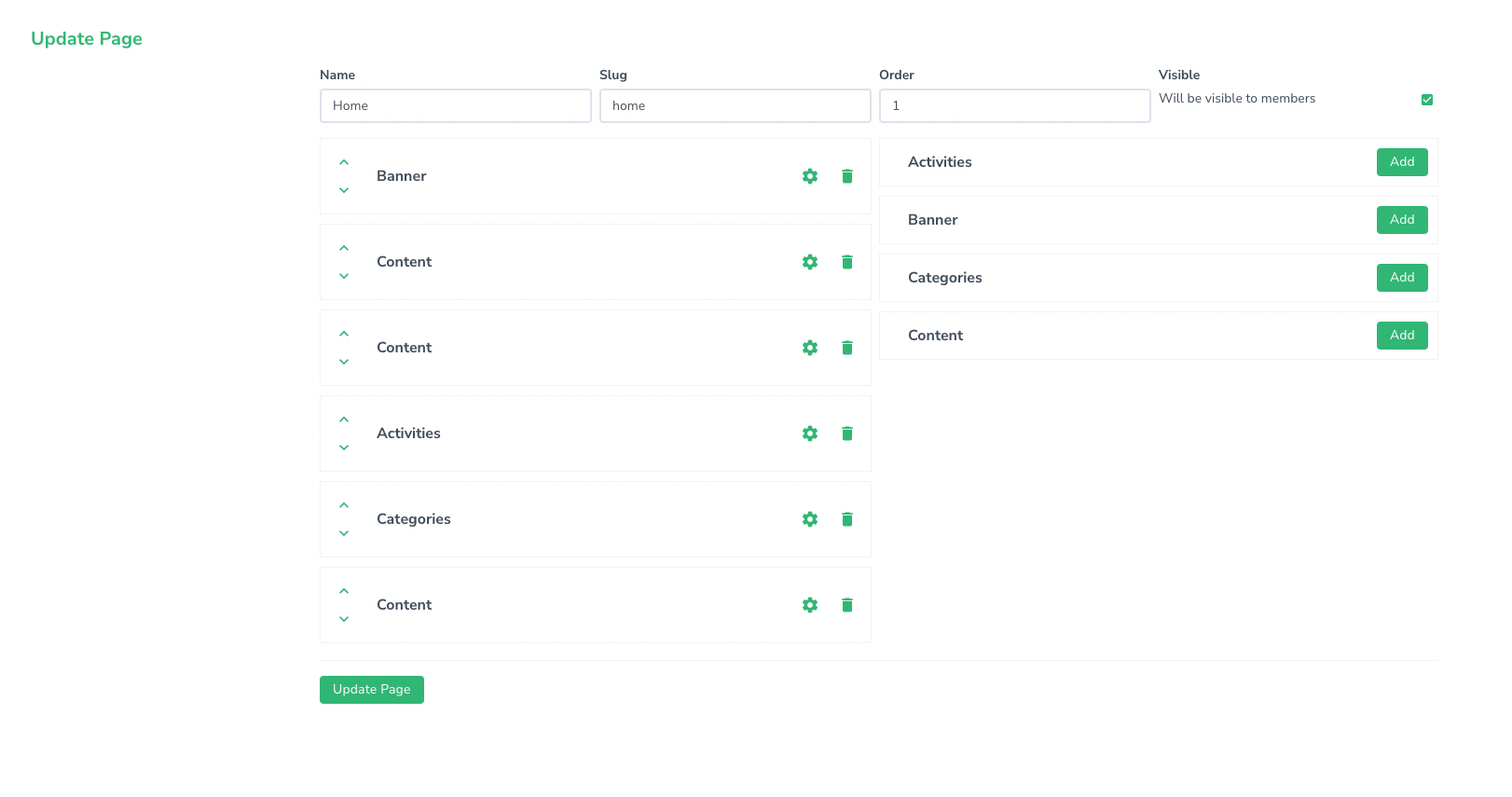Delete the last Content block

(x=846, y=605)
